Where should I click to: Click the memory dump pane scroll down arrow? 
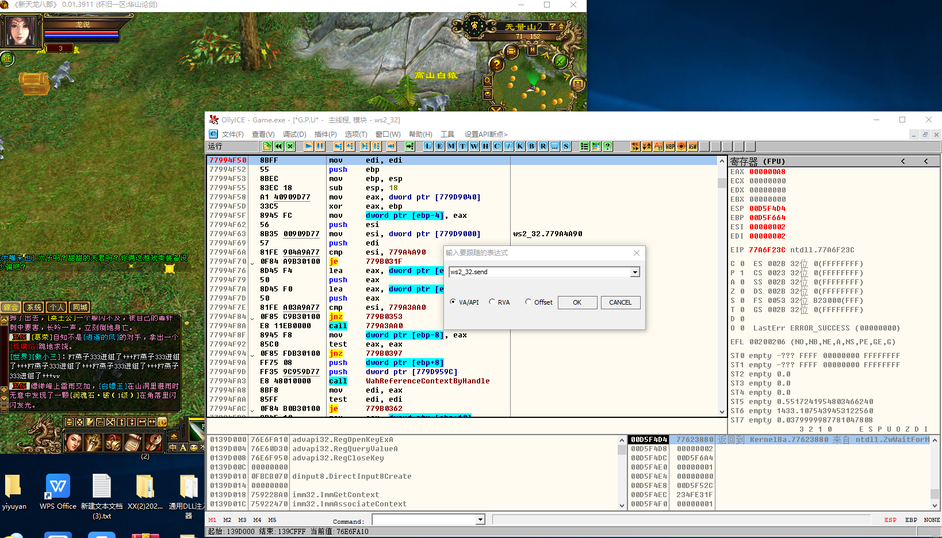[622, 505]
